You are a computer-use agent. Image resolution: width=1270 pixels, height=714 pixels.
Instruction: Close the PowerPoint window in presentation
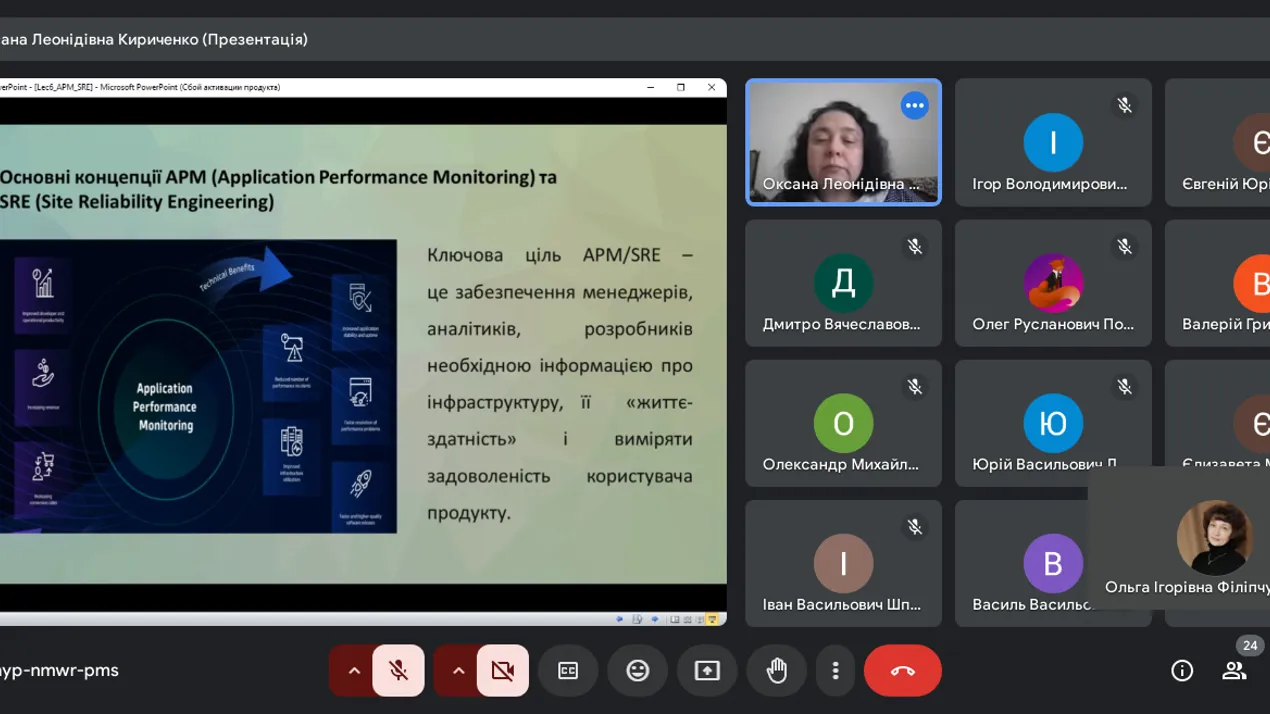711,87
